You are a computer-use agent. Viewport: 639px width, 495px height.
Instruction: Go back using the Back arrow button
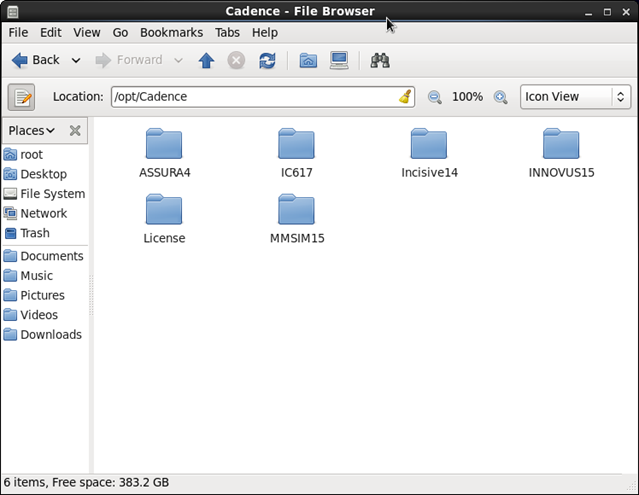pyautogui.click(x=35, y=60)
